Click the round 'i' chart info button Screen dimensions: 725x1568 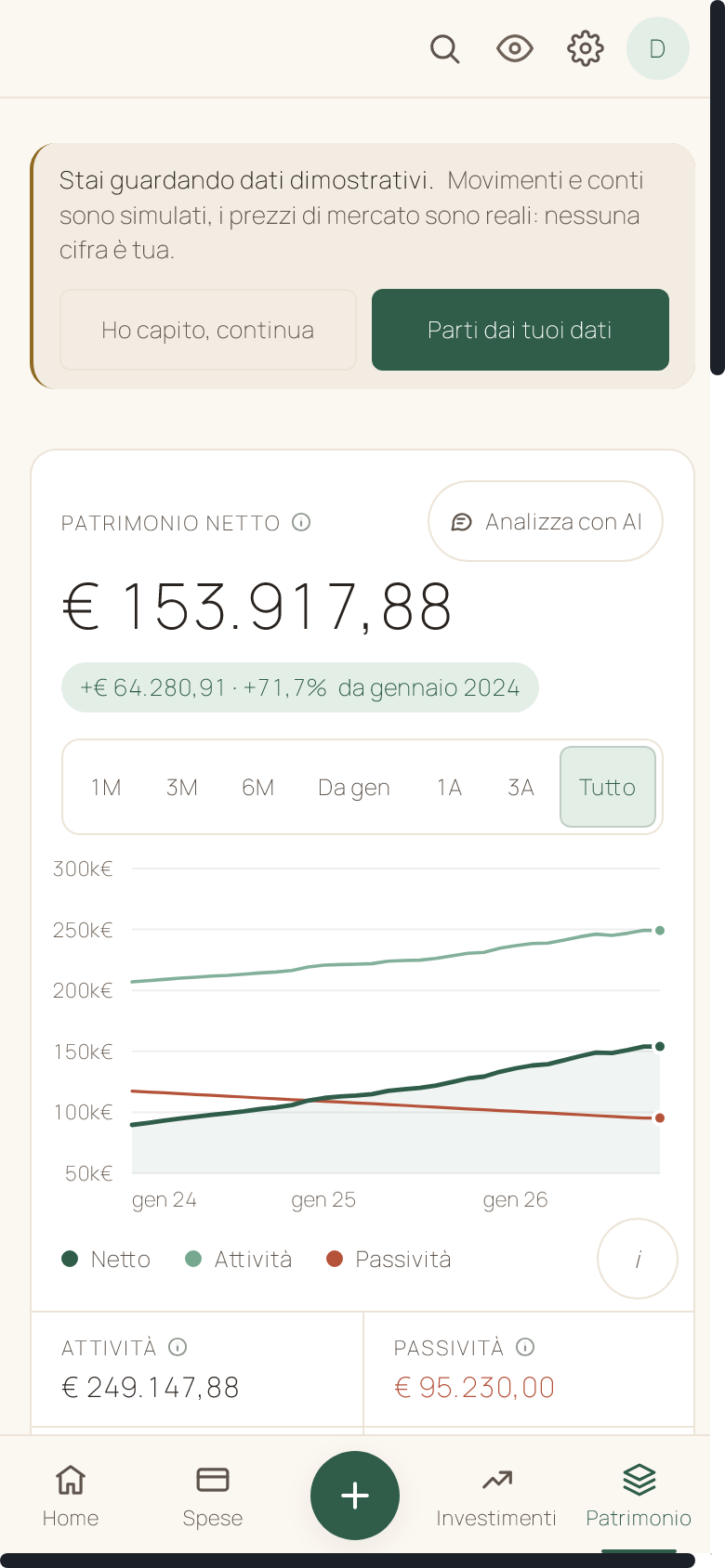pyautogui.click(x=638, y=1259)
